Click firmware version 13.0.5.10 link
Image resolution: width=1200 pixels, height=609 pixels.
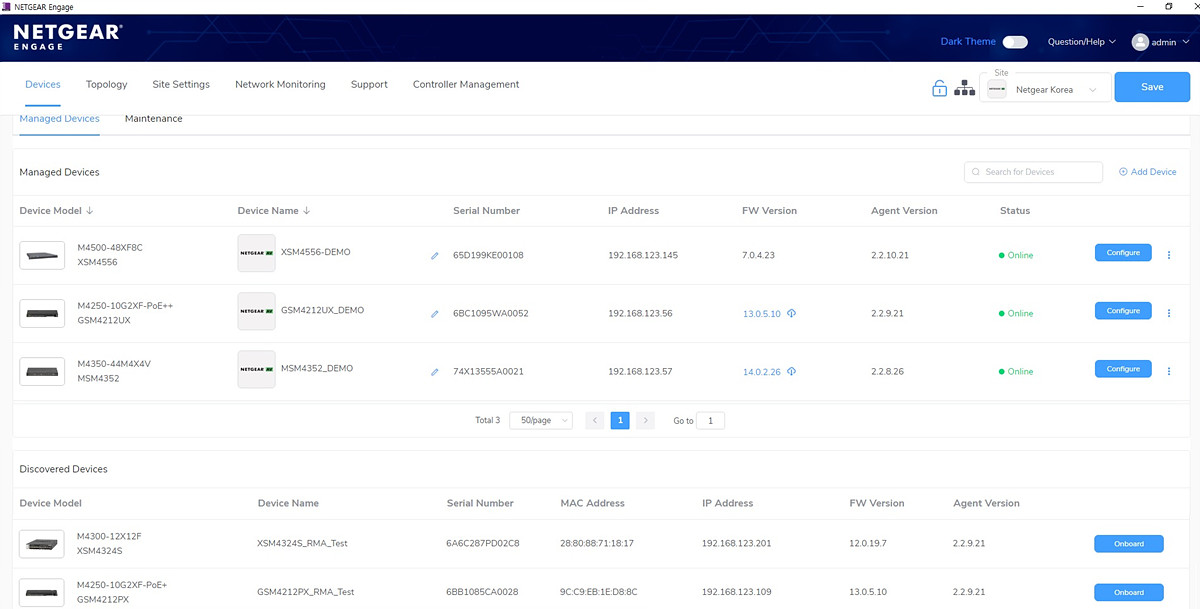click(762, 314)
